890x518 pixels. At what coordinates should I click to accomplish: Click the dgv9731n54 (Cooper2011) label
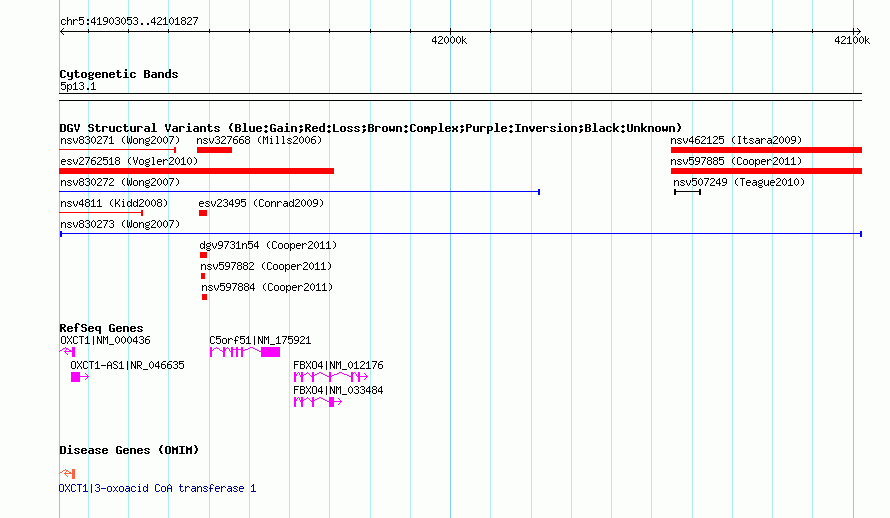tap(268, 245)
